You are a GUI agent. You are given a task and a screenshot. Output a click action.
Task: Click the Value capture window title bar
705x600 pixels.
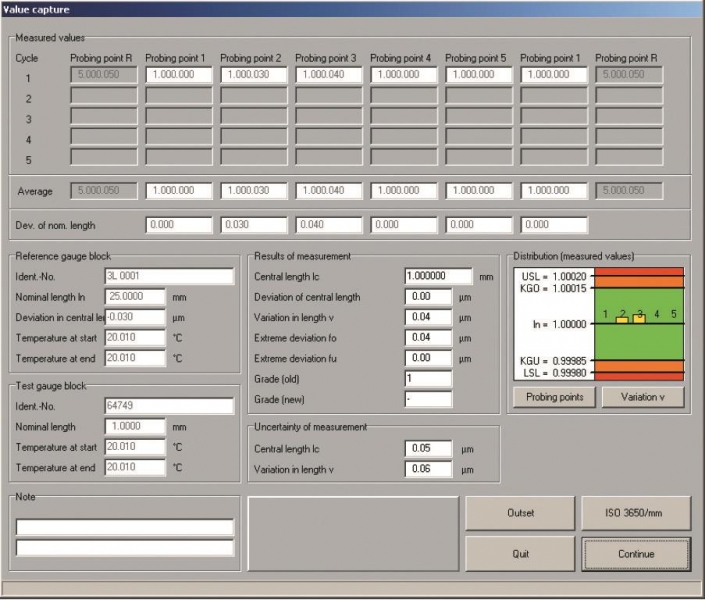click(x=352, y=9)
